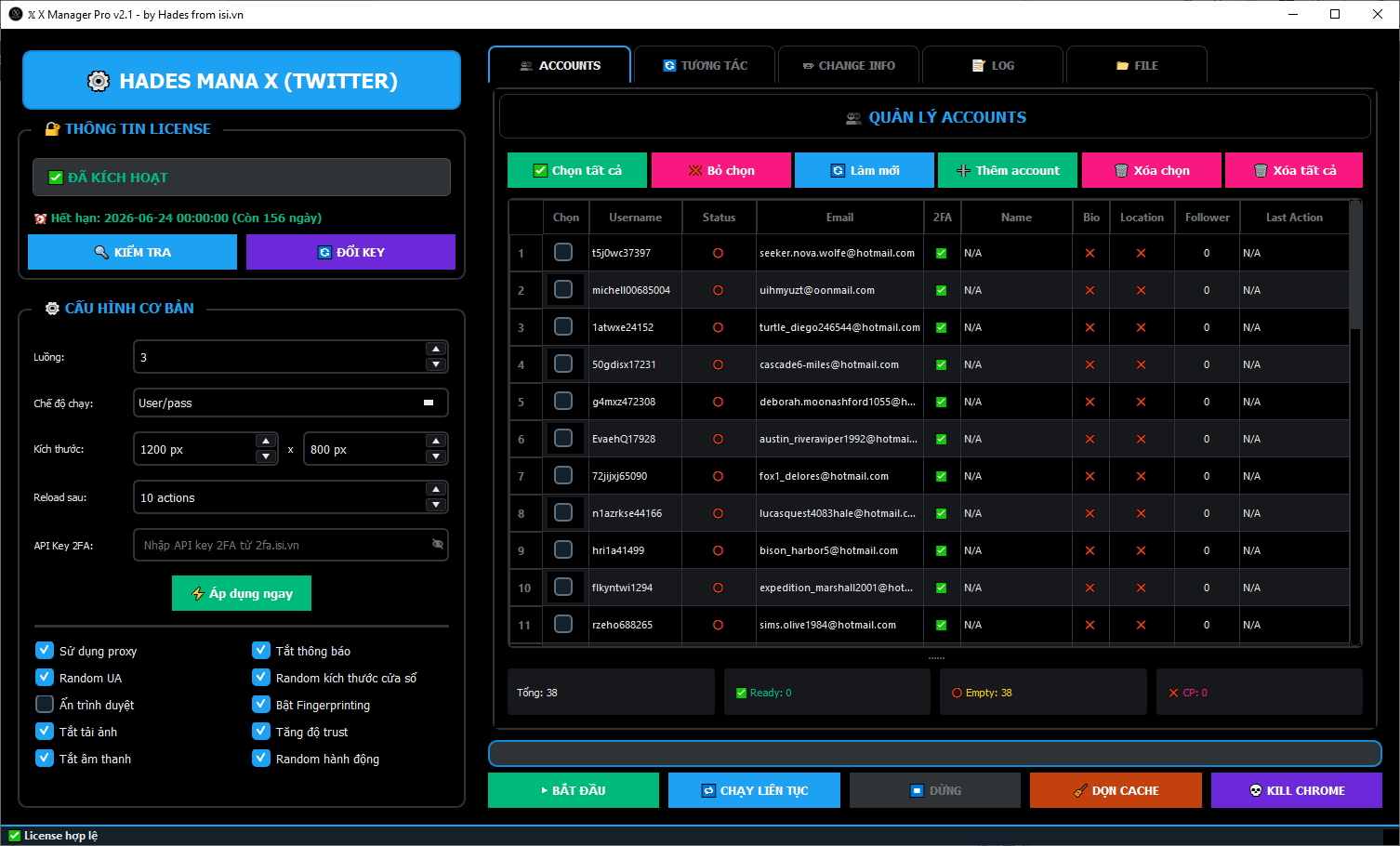Click the red Status circle icon on row 3
This screenshot has width=1400, height=846.
719,326
